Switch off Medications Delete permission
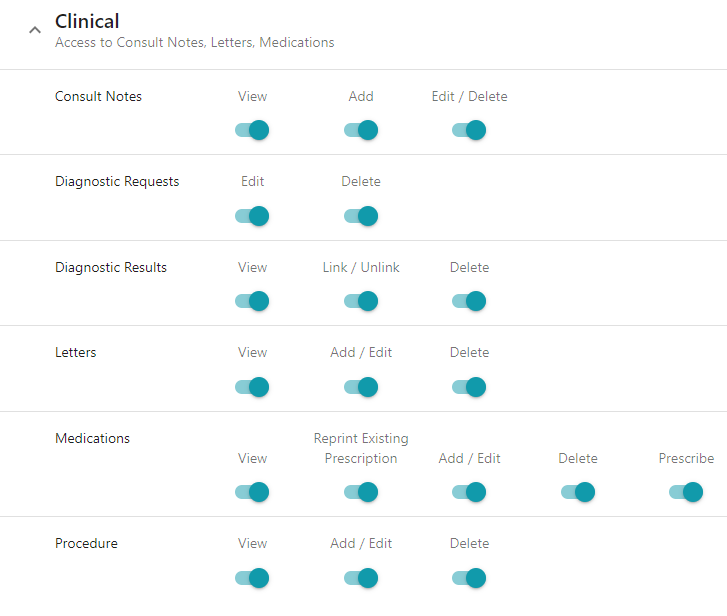This screenshot has width=727, height=616. click(x=578, y=492)
